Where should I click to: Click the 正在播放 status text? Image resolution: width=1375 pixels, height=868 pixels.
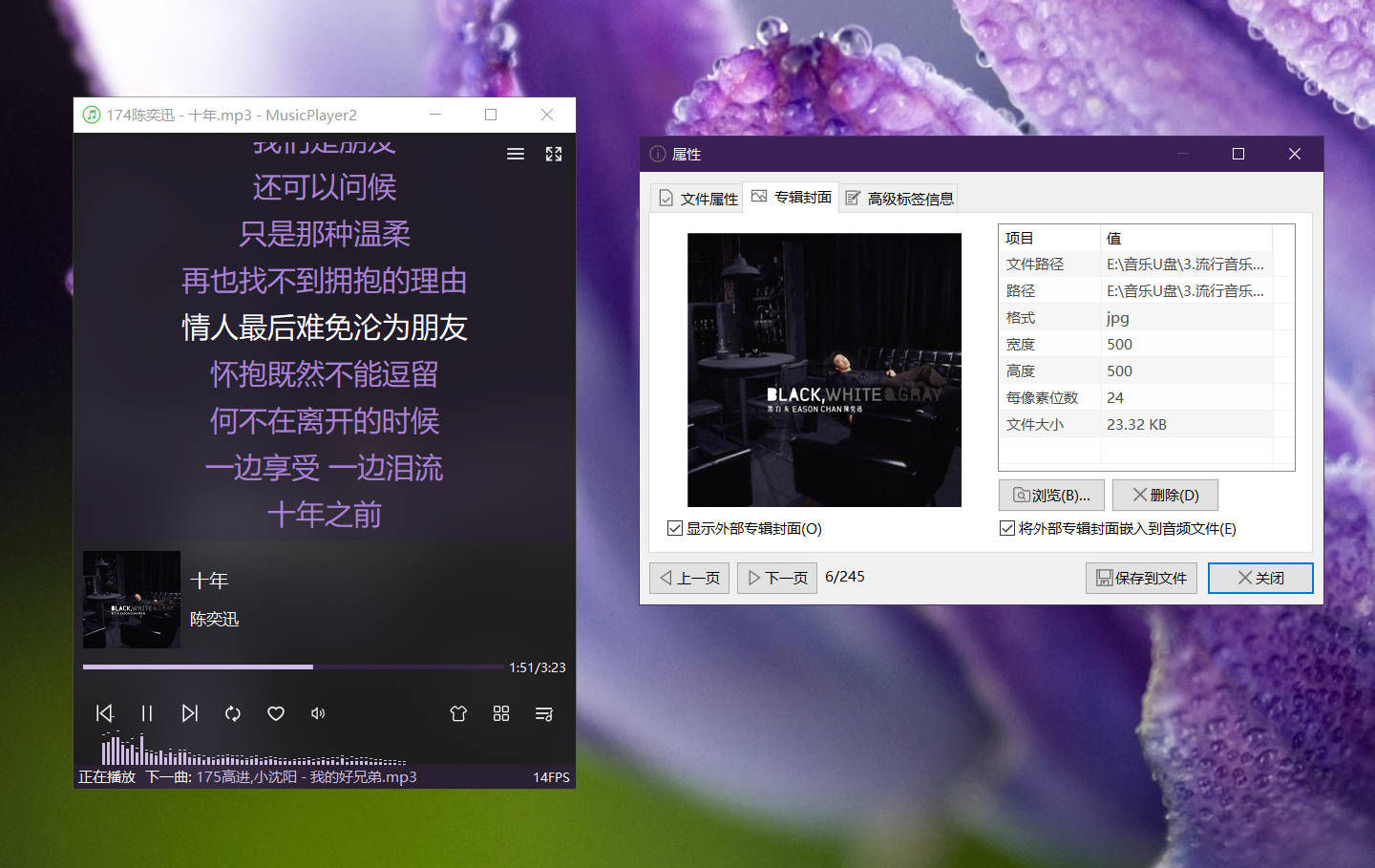tap(107, 777)
